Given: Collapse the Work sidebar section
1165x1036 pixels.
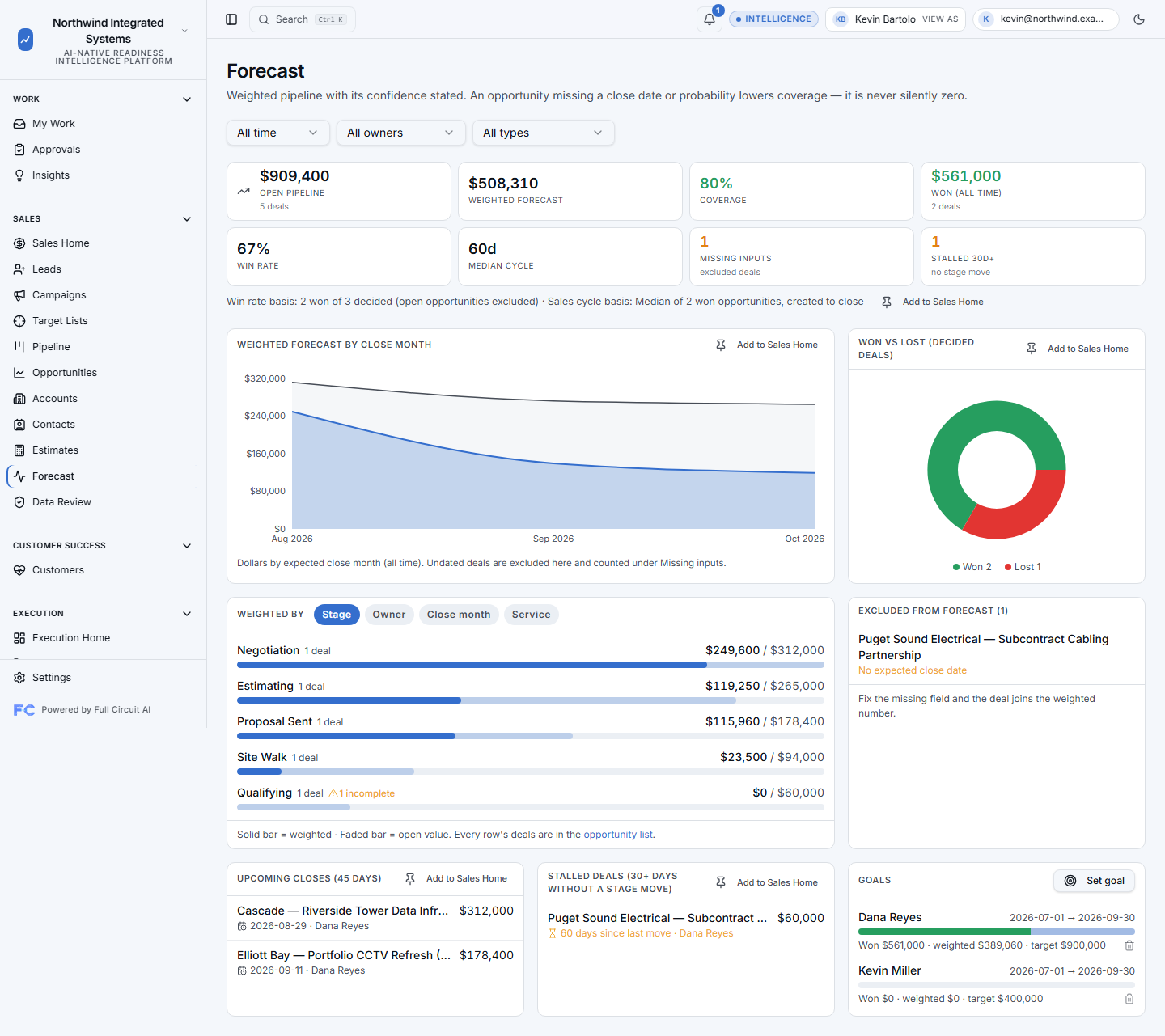Looking at the screenshot, I should (187, 99).
